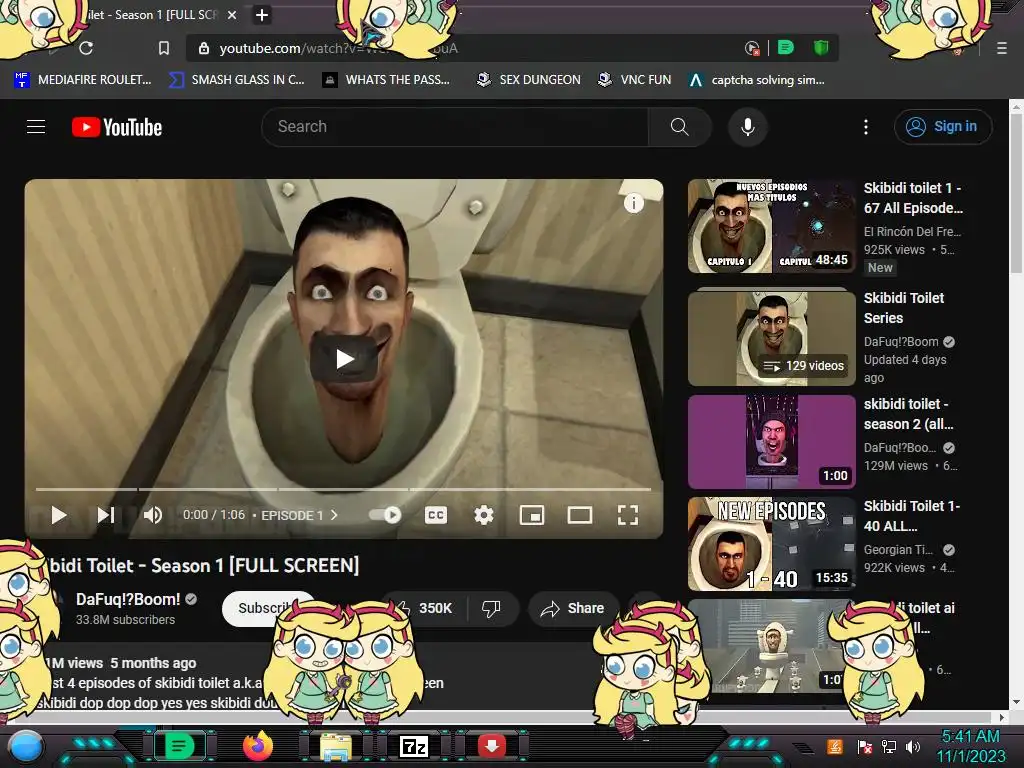Seek on the video progress bar

point(344,488)
